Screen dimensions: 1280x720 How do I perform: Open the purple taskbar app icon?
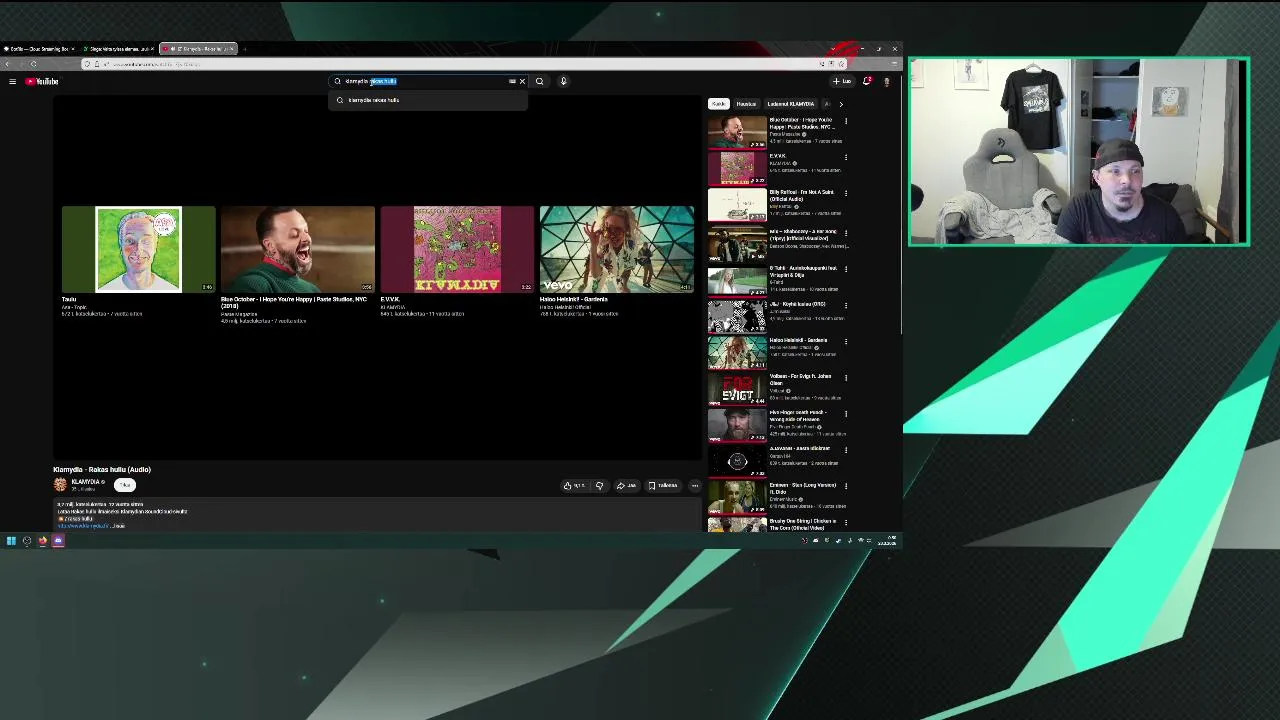tap(58, 541)
